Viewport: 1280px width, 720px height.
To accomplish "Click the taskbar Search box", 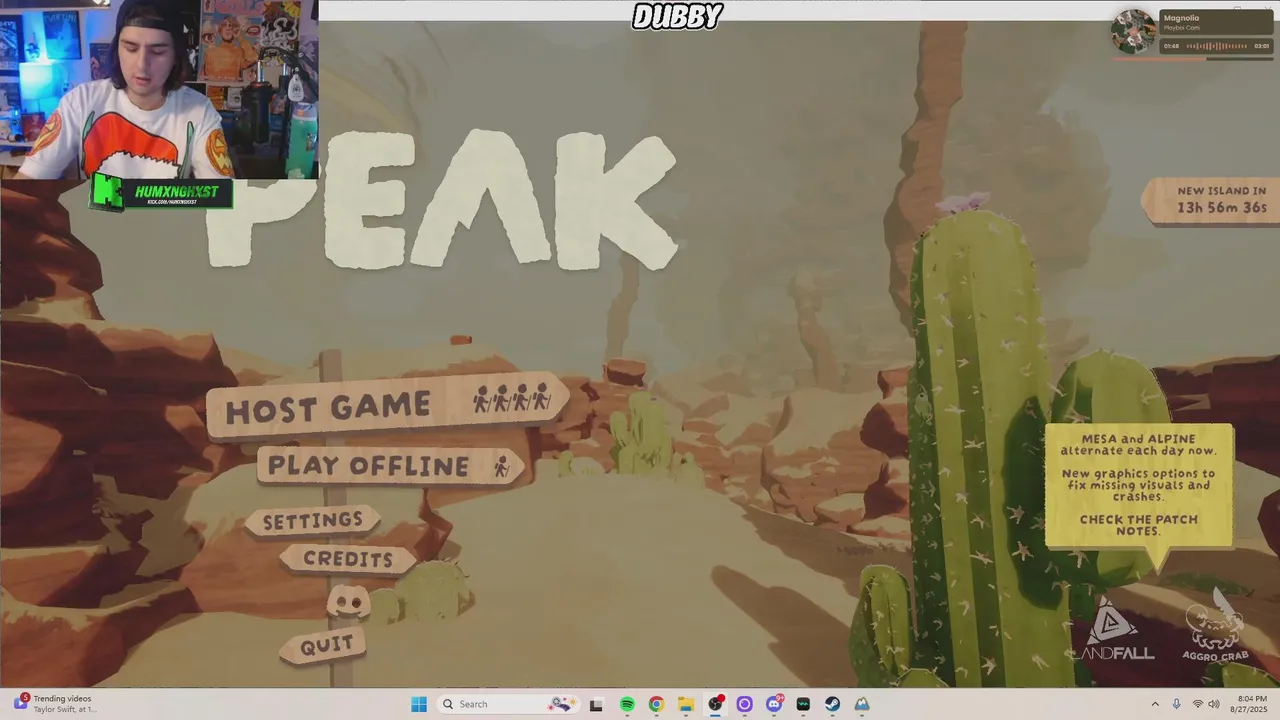I will point(508,704).
